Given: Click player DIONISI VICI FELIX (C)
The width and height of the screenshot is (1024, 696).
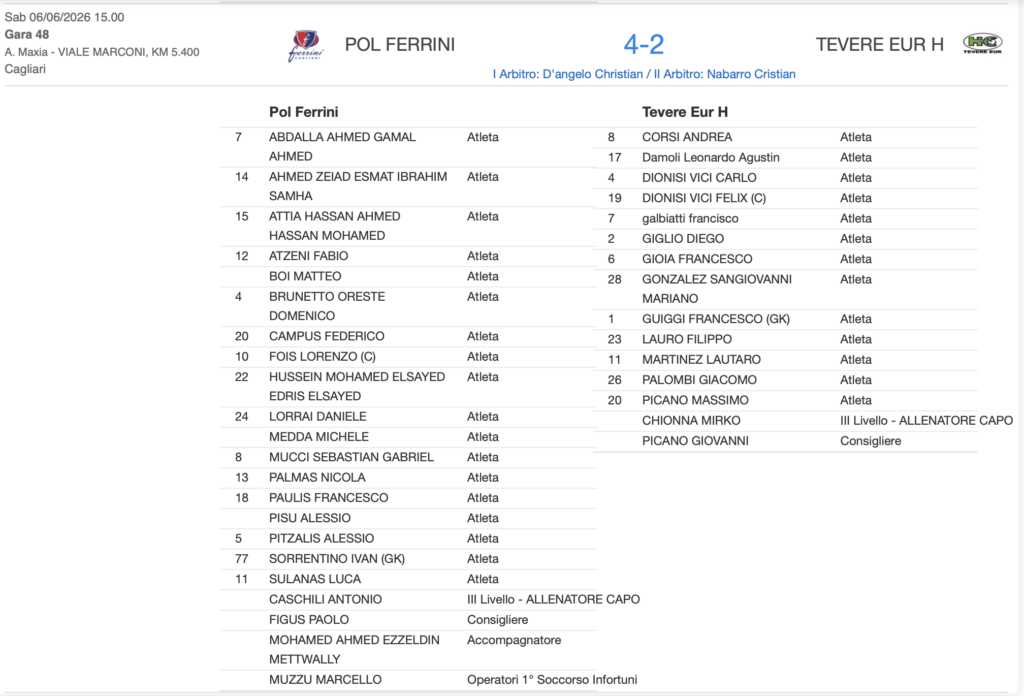Looking at the screenshot, I should coord(703,198).
